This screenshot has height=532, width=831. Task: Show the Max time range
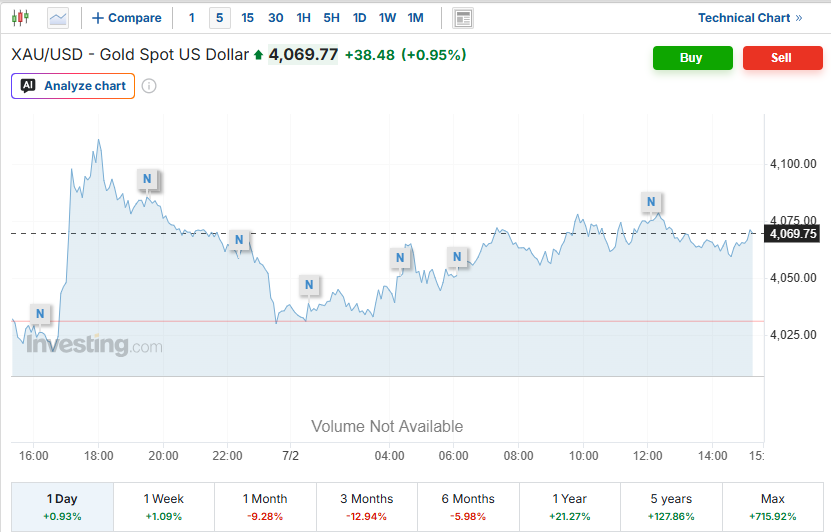[x=773, y=507]
